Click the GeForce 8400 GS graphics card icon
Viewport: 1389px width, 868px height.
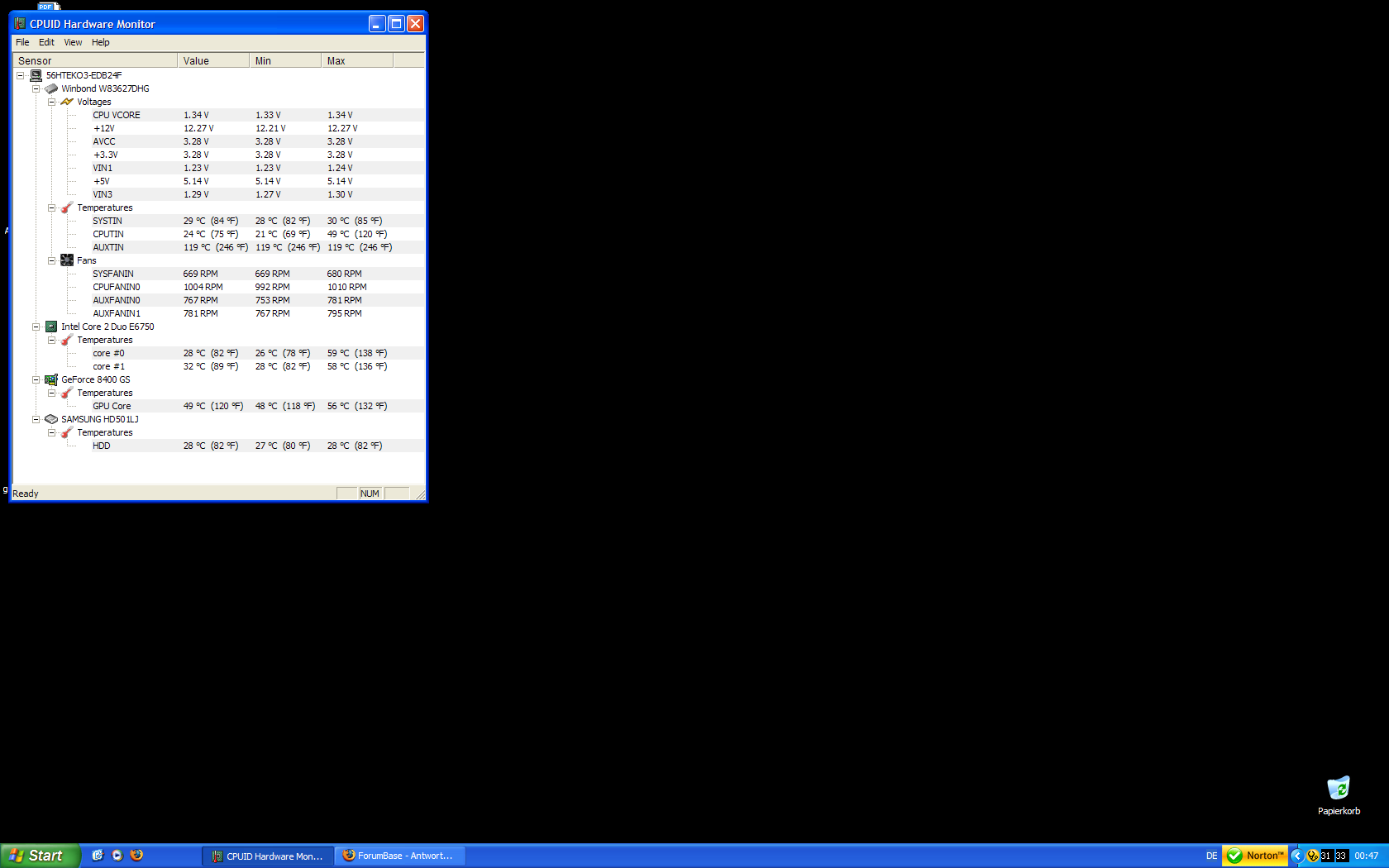point(51,379)
